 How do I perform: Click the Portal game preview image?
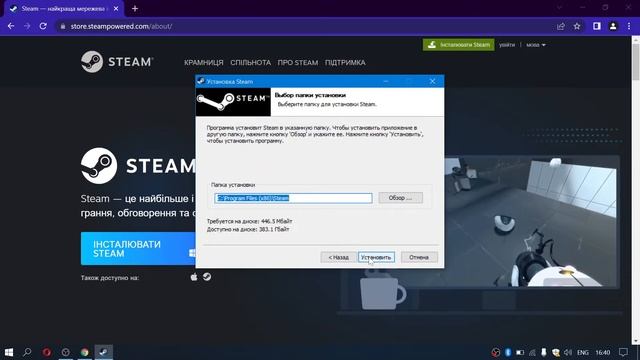(x=531, y=221)
